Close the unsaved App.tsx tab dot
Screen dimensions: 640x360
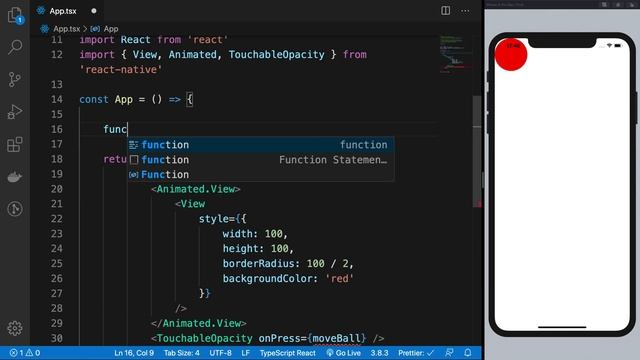[x=94, y=11]
